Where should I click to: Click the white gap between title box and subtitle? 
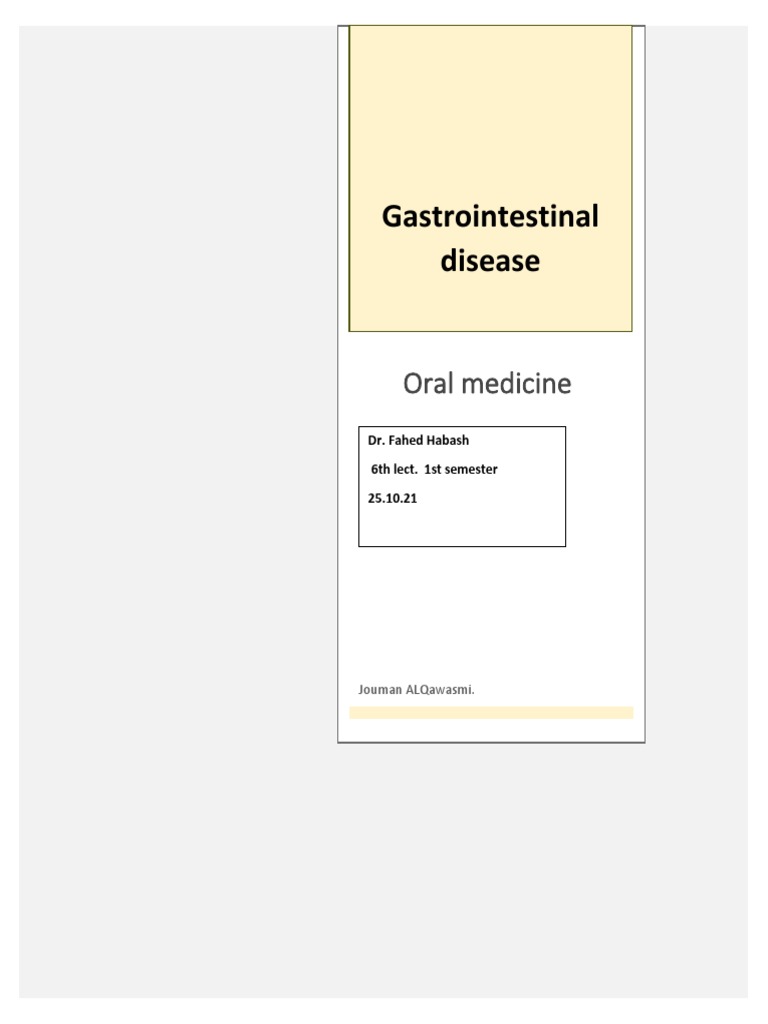click(x=490, y=348)
